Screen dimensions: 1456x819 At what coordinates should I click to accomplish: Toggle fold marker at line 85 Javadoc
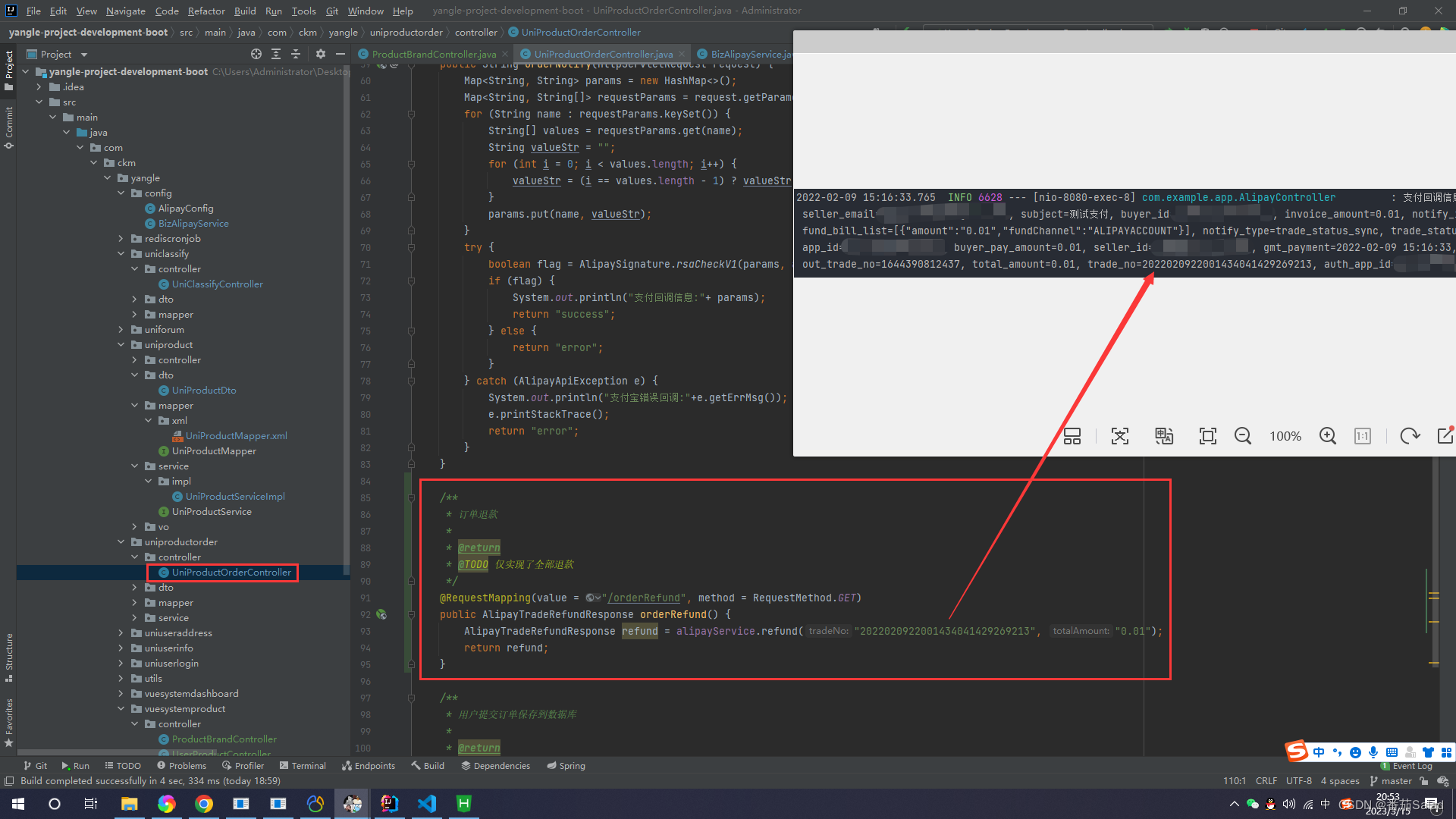(x=411, y=497)
